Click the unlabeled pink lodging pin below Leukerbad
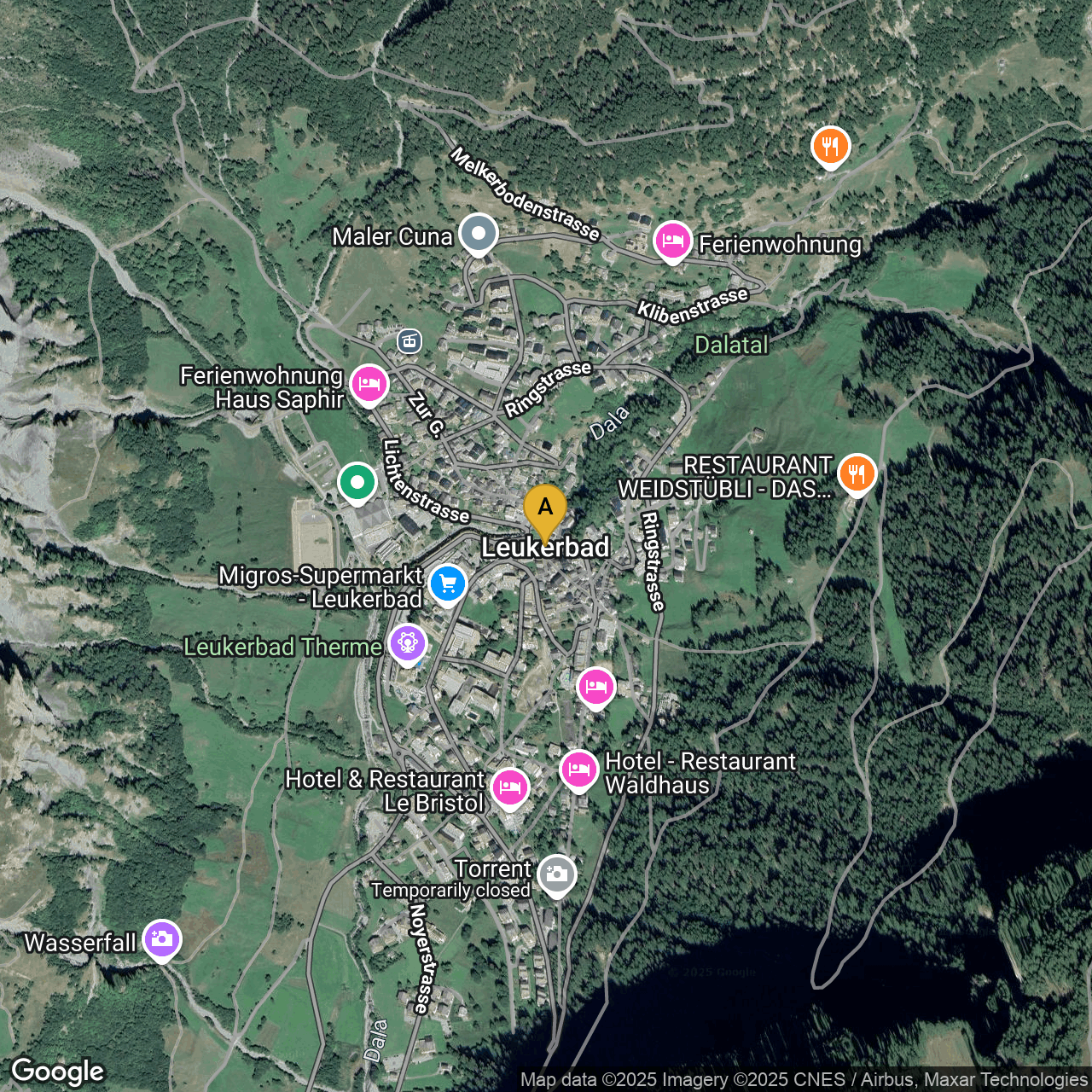1092x1092 pixels. pos(596,688)
